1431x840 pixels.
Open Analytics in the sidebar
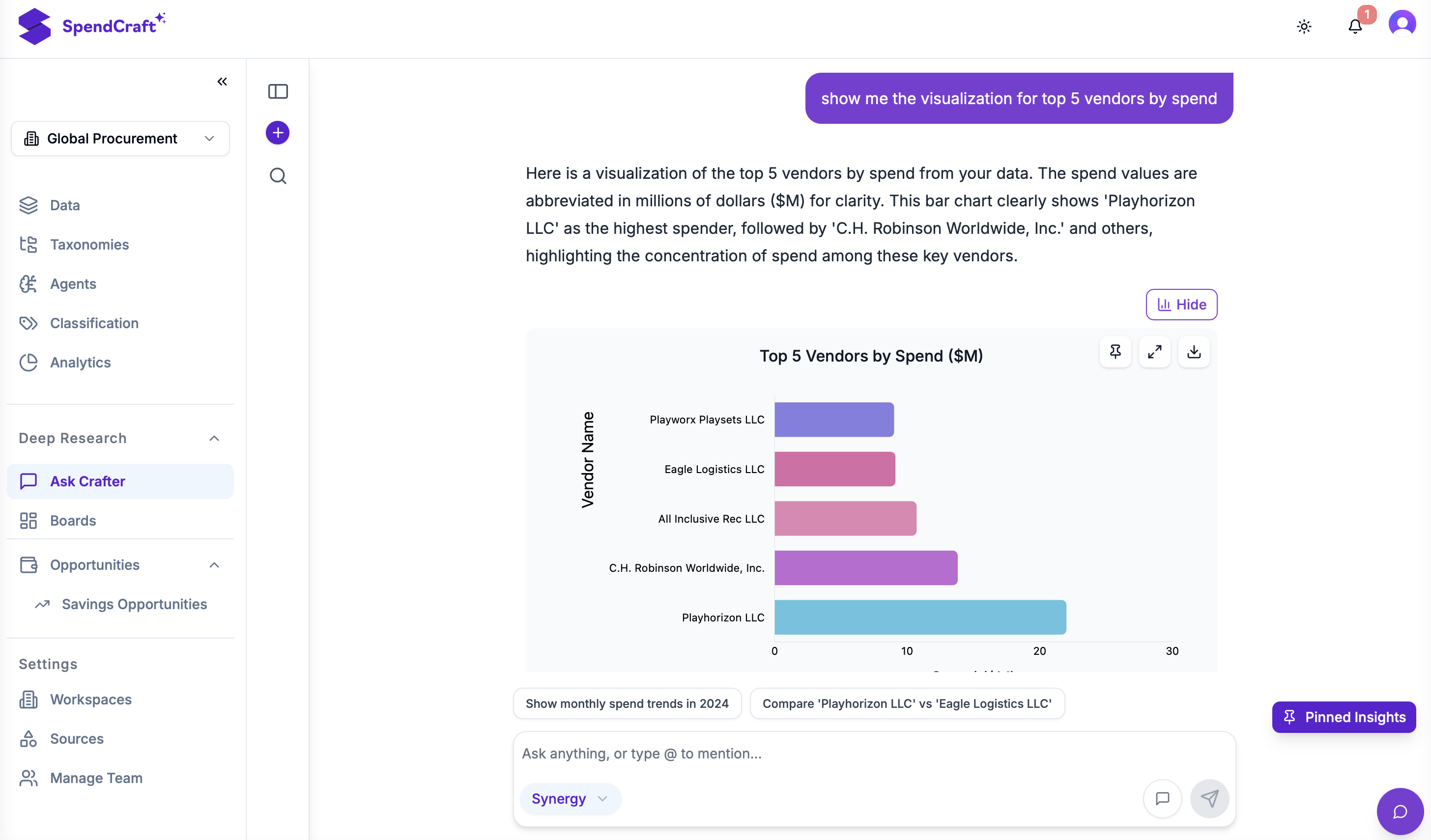pyautogui.click(x=120, y=362)
